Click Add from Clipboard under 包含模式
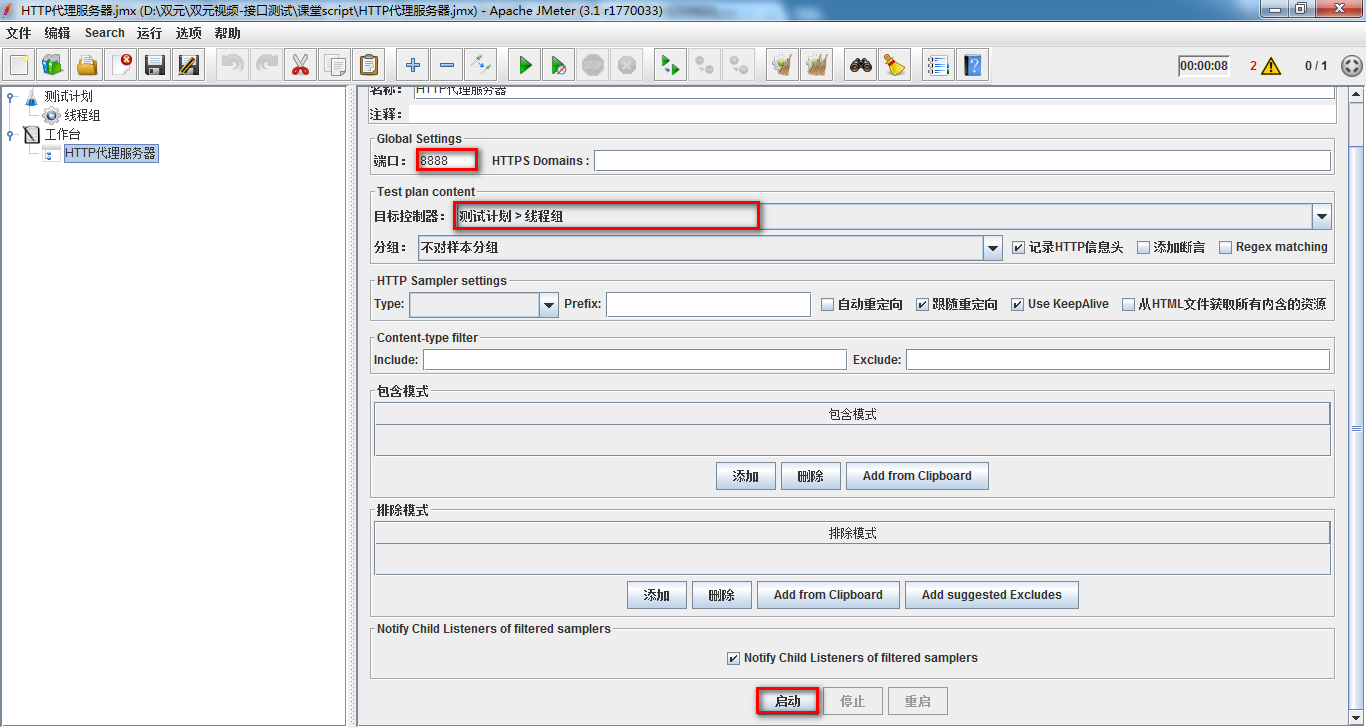The image size is (1366, 728). [x=917, y=476]
